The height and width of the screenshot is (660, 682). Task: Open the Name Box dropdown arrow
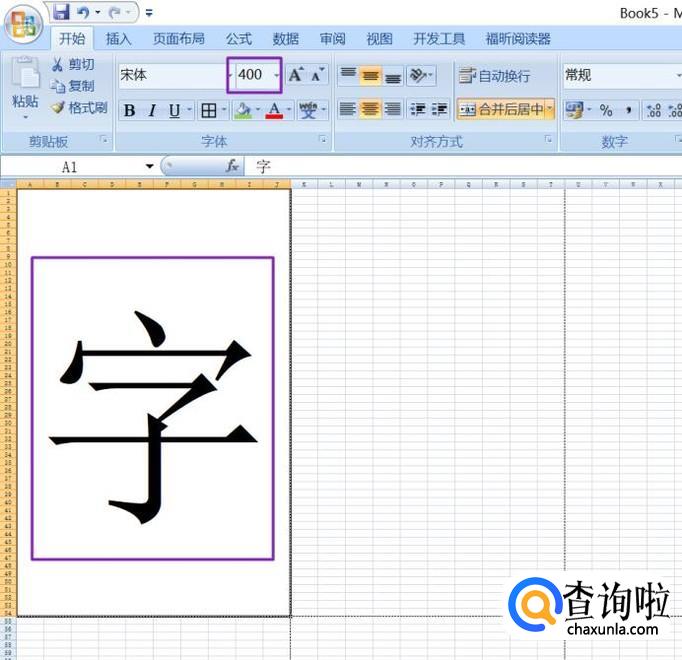[150, 166]
